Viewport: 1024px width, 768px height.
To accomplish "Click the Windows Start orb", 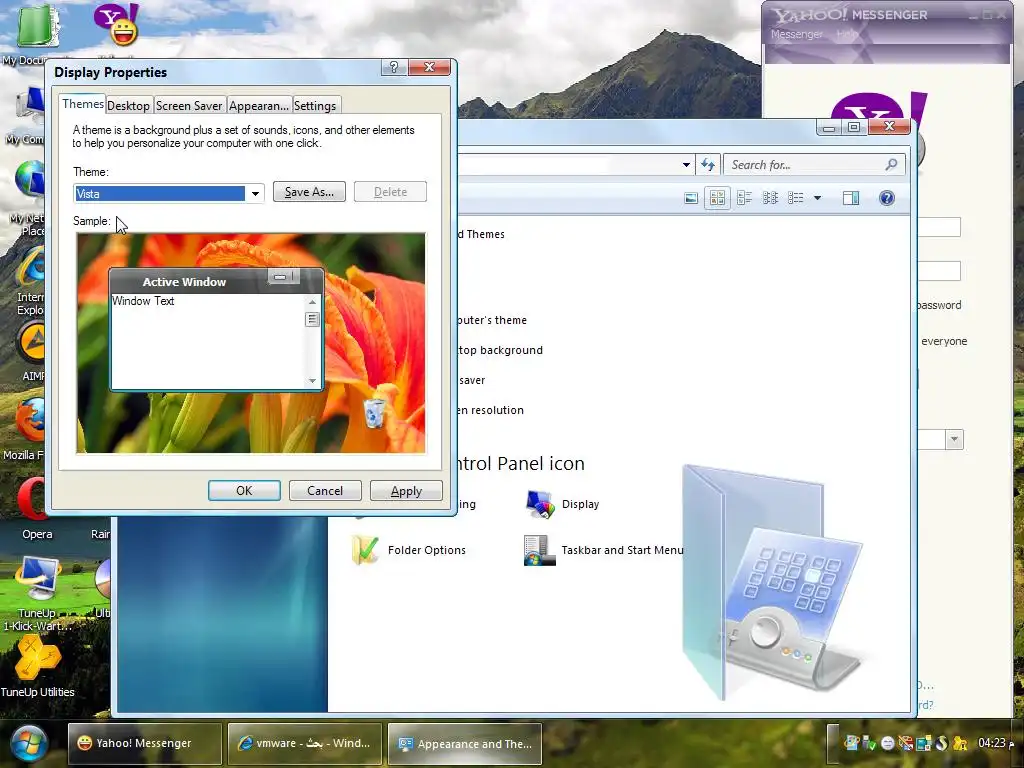I will 27,743.
